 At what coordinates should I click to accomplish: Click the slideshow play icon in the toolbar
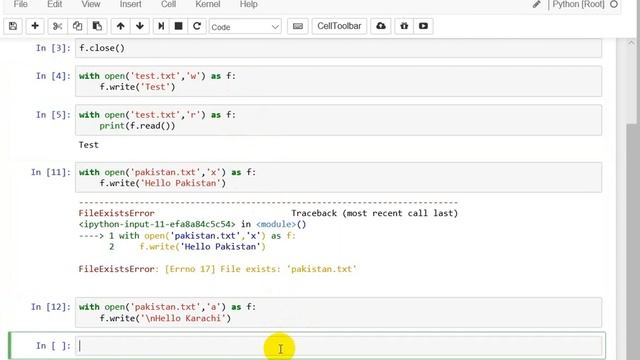tap(423, 26)
